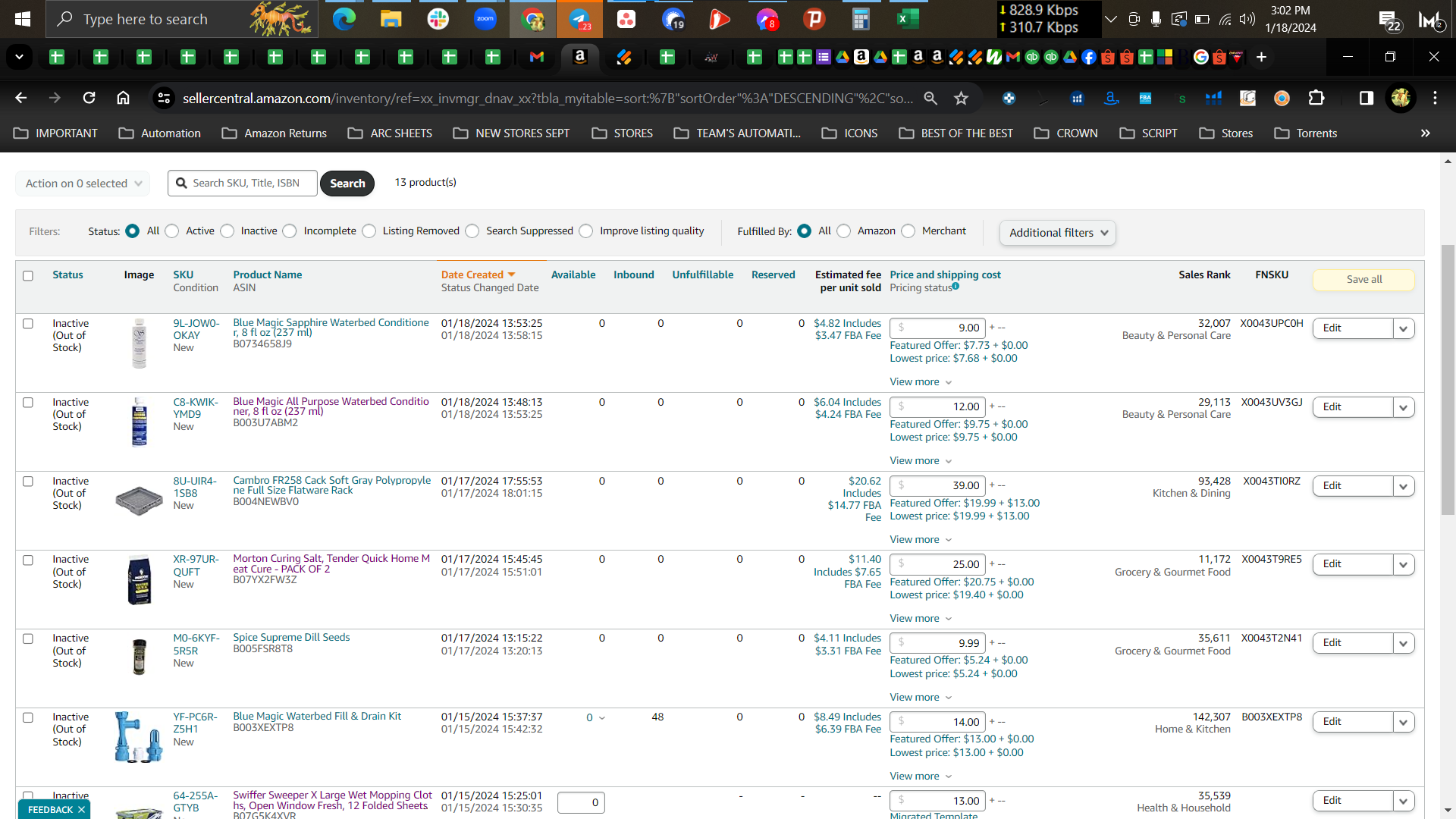The width and height of the screenshot is (1456, 819).
Task: Filter status by Inactive
Action: click(227, 231)
